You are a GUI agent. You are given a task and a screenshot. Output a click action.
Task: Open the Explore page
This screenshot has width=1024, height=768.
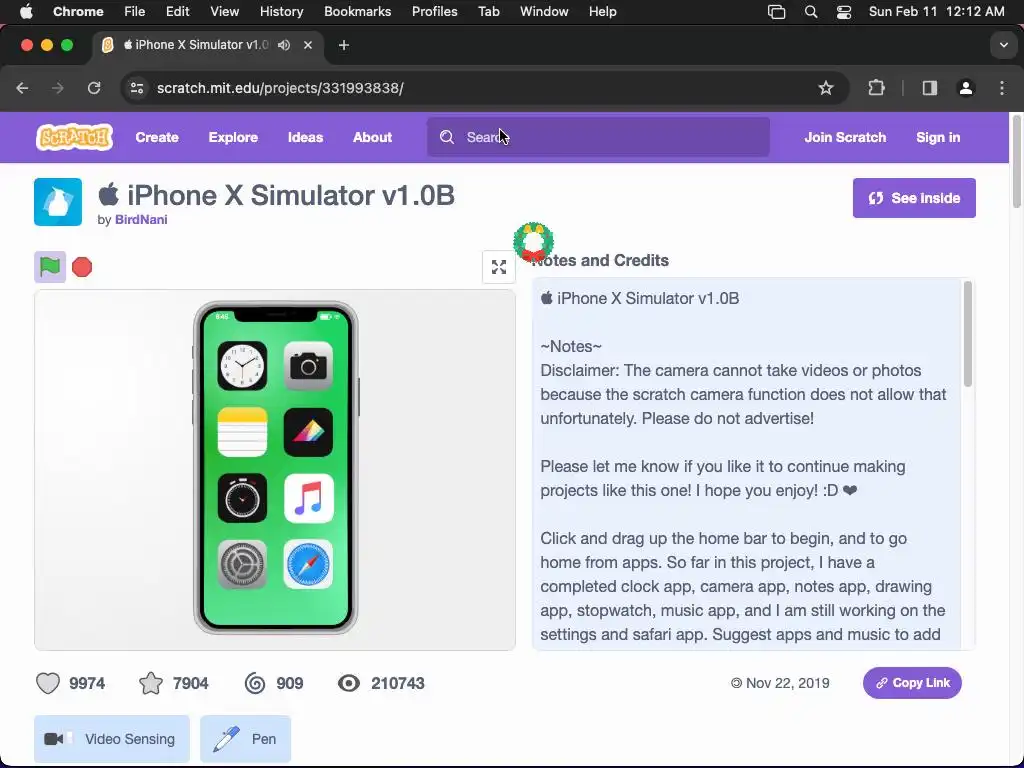pos(233,137)
